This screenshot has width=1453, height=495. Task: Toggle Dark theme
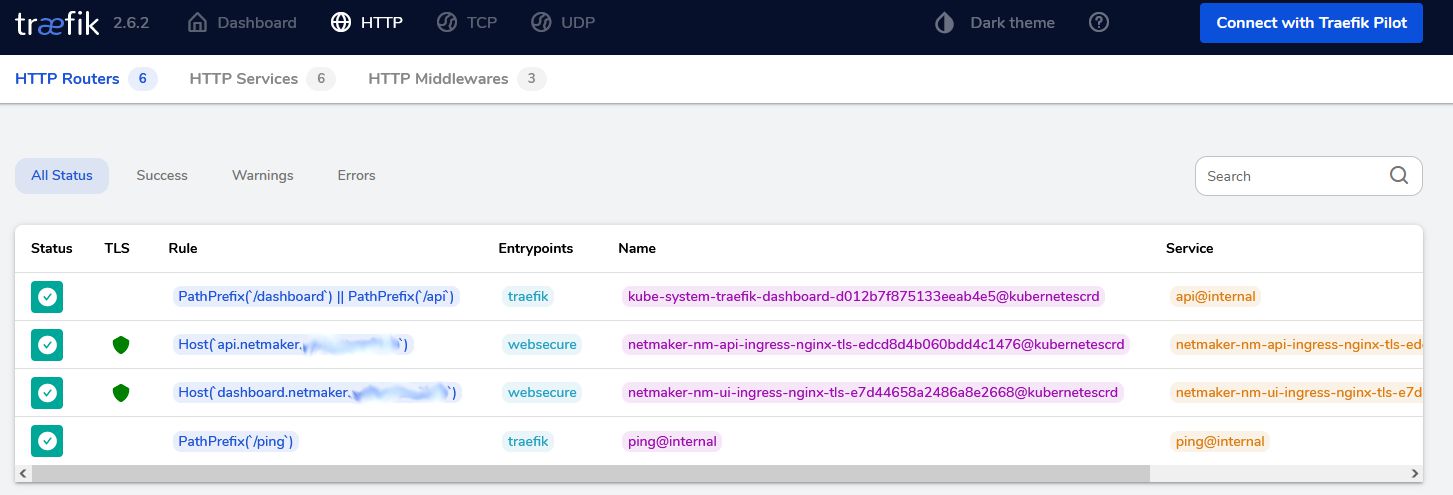click(x=995, y=22)
